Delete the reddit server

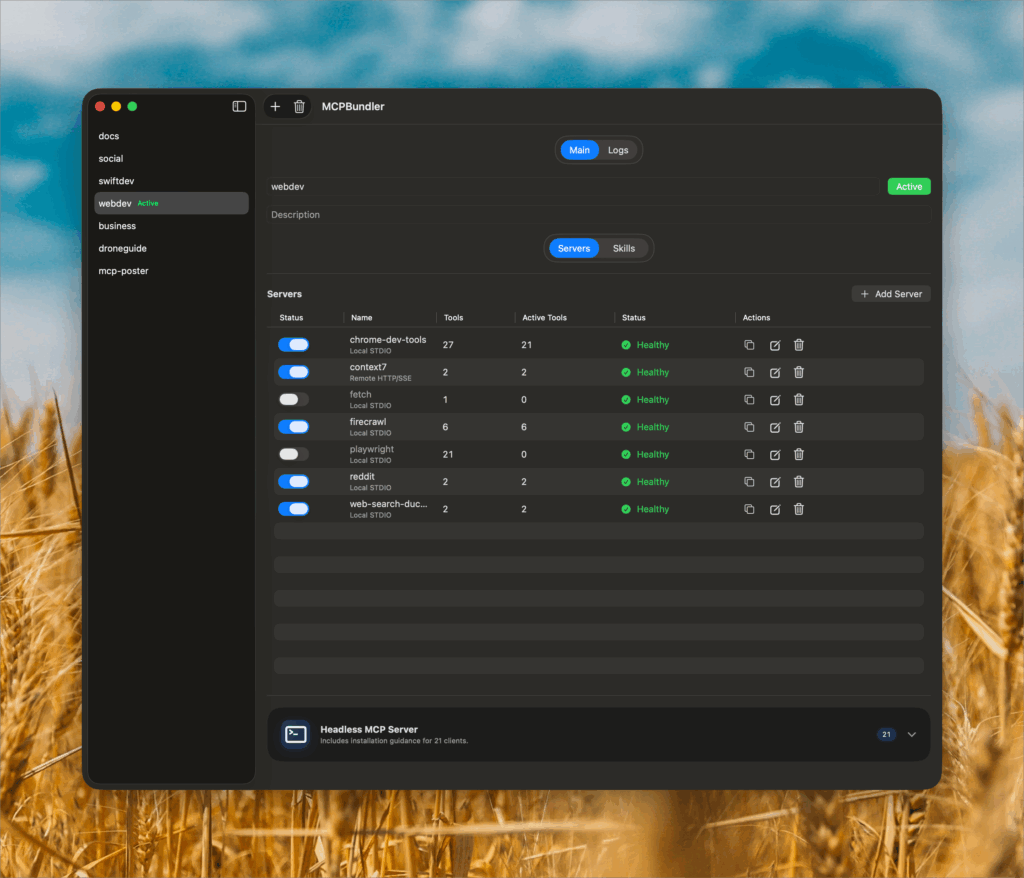799,482
